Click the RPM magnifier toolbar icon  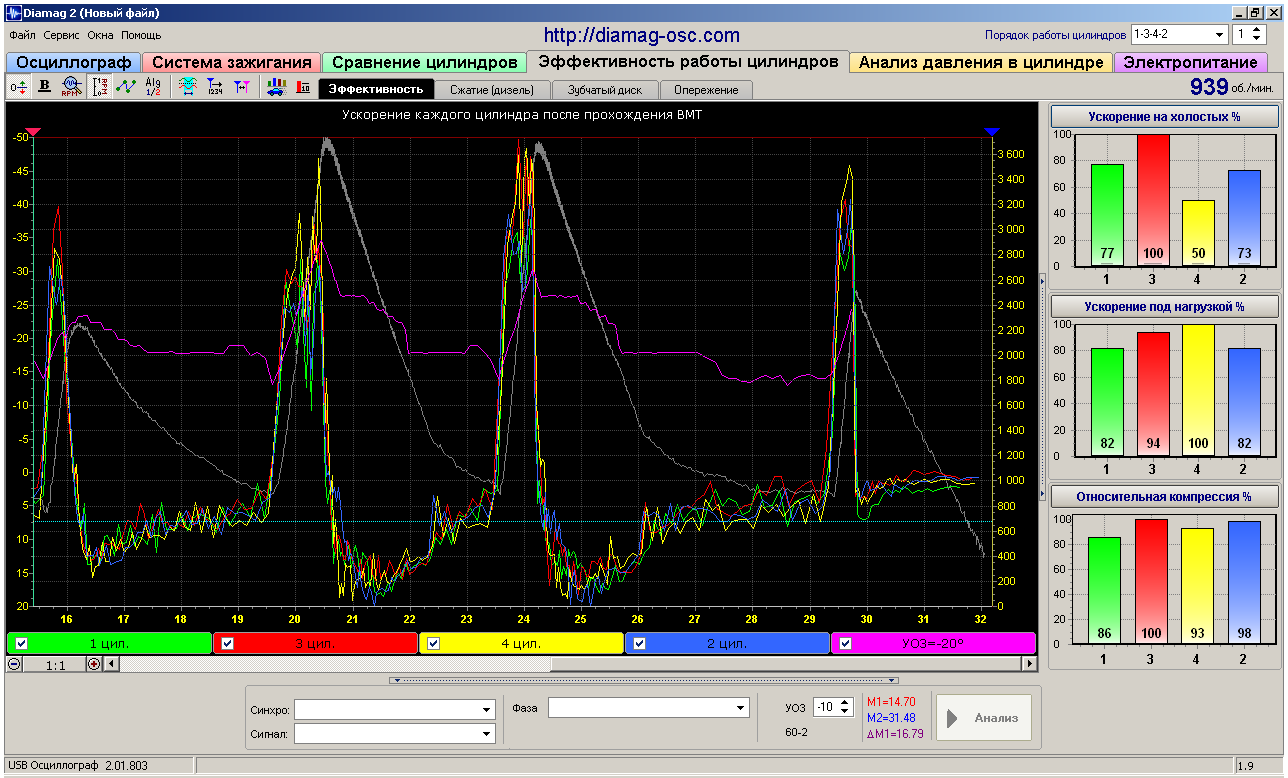71,87
